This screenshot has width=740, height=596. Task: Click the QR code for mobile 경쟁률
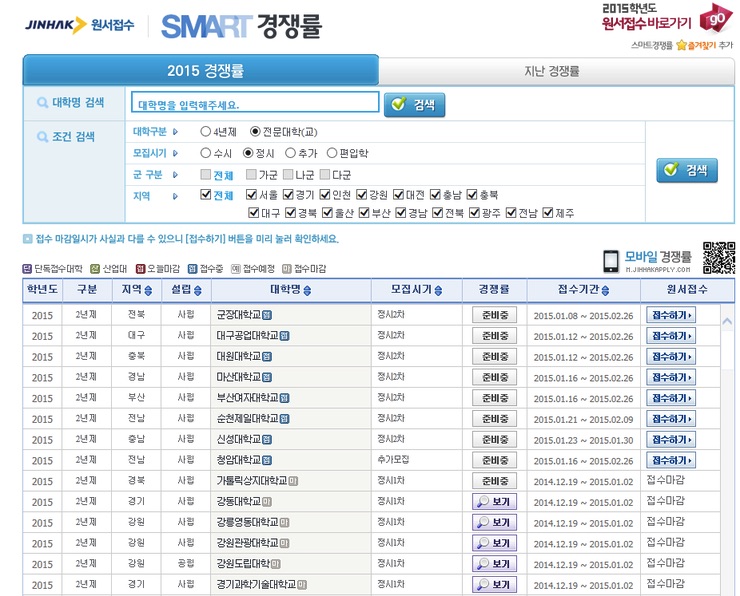[x=718, y=258]
